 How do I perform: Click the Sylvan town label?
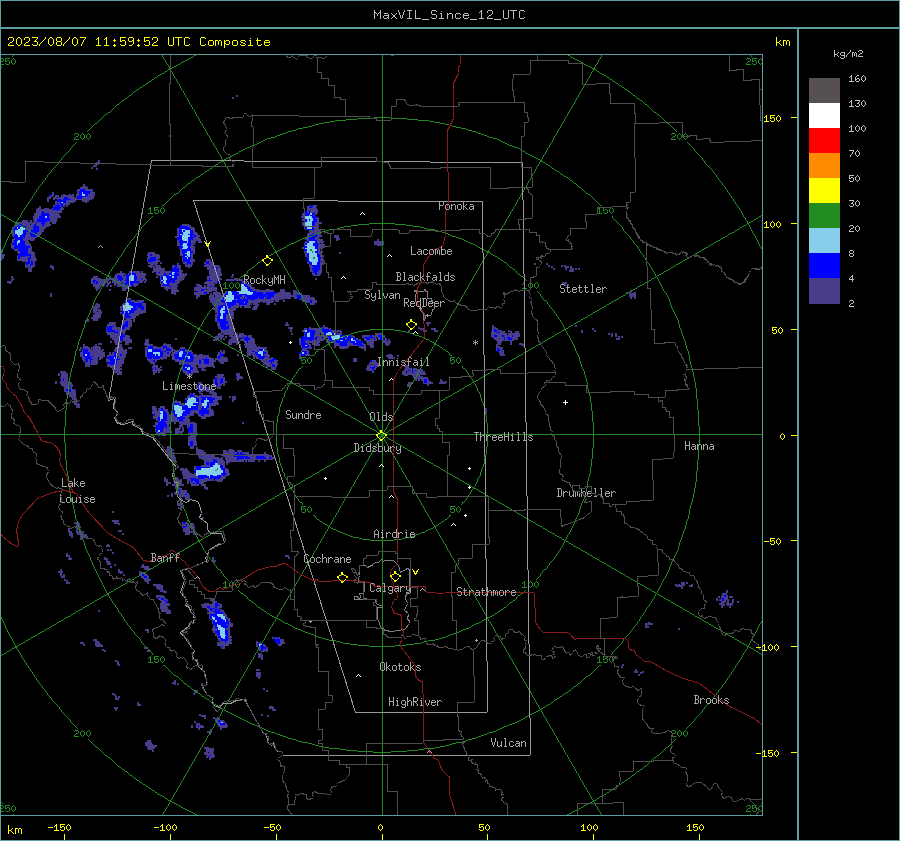pyautogui.click(x=382, y=295)
